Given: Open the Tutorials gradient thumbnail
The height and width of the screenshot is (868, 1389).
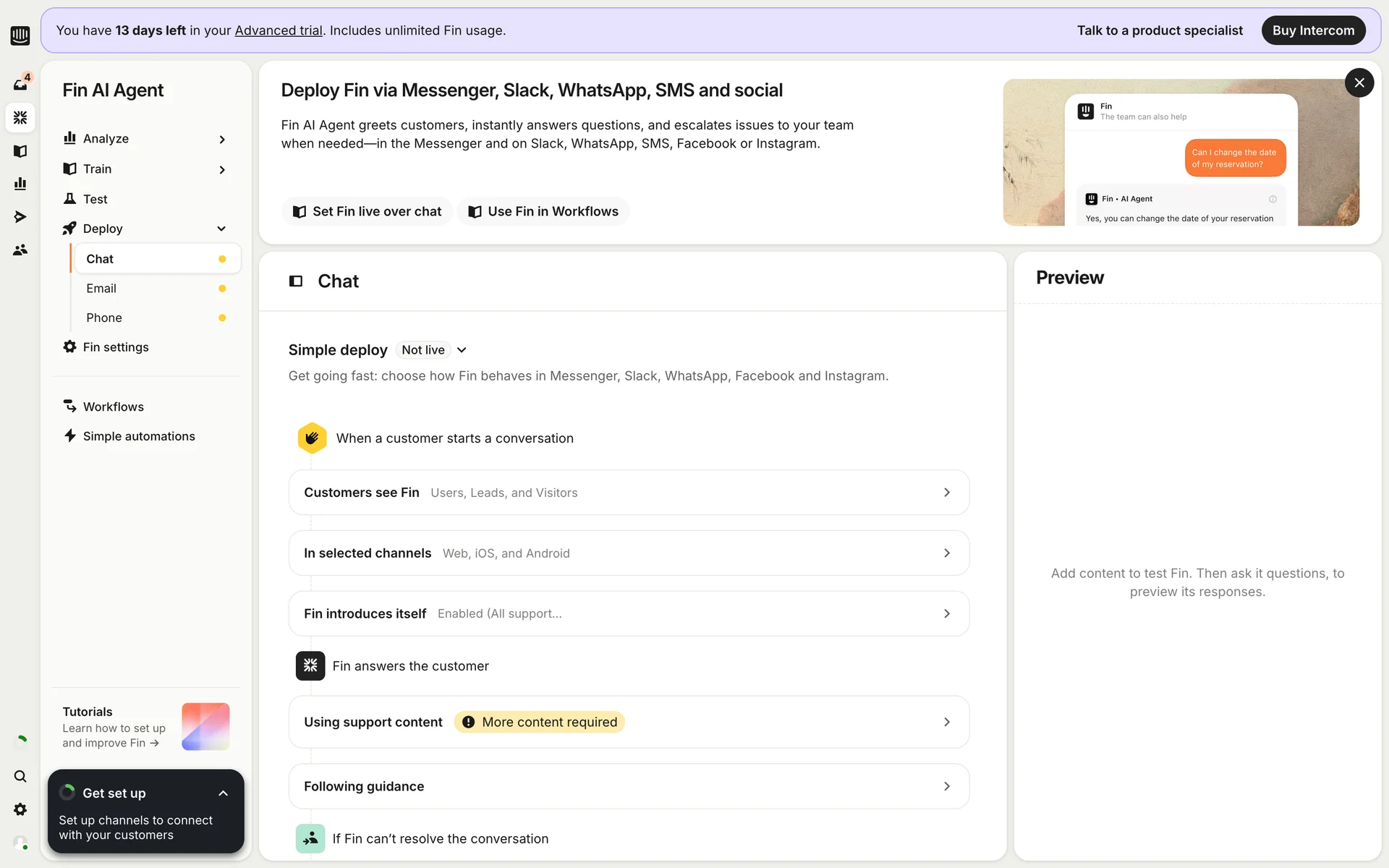Looking at the screenshot, I should click(205, 726).
